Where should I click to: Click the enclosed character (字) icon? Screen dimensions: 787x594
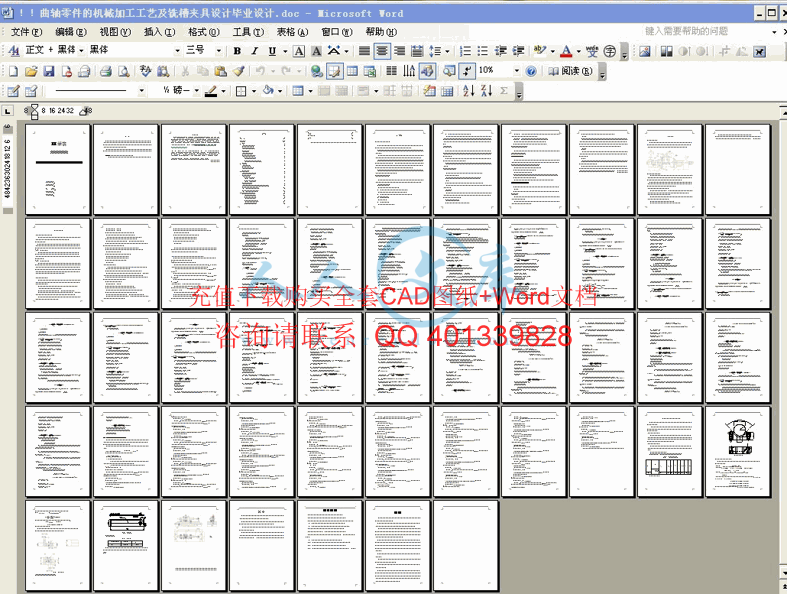[609, 51]
